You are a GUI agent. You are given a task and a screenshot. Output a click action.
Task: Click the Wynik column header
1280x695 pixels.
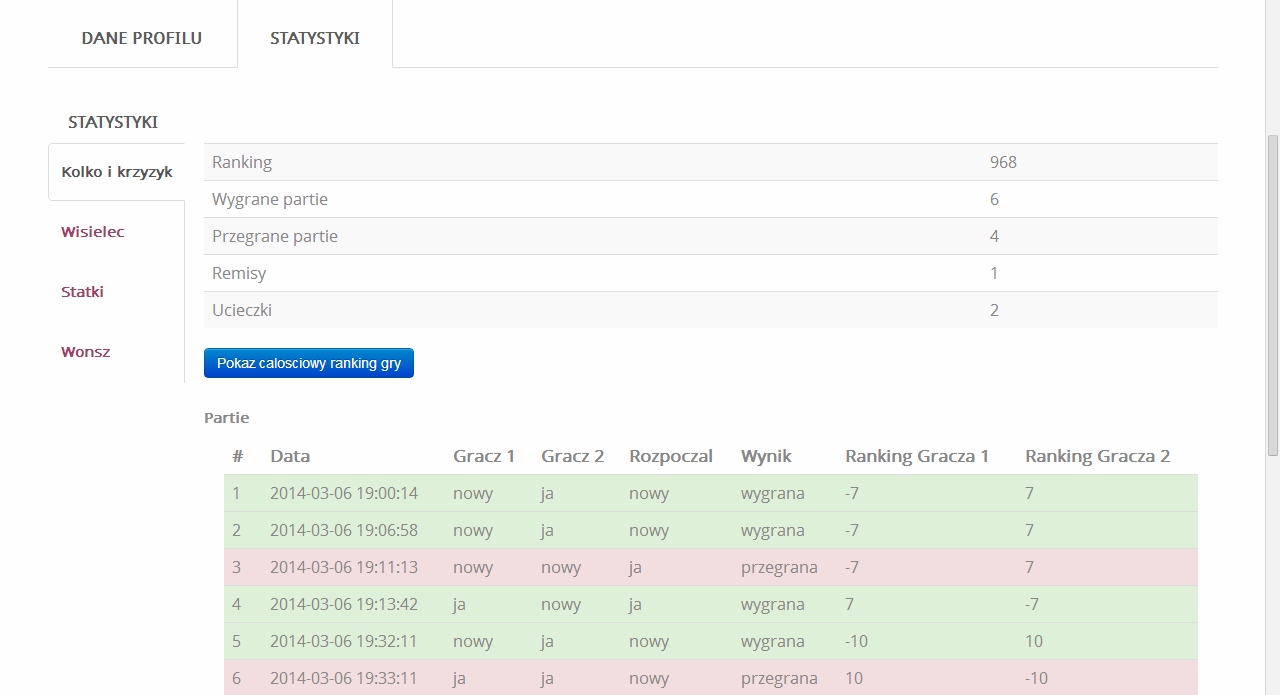point(766,456)
